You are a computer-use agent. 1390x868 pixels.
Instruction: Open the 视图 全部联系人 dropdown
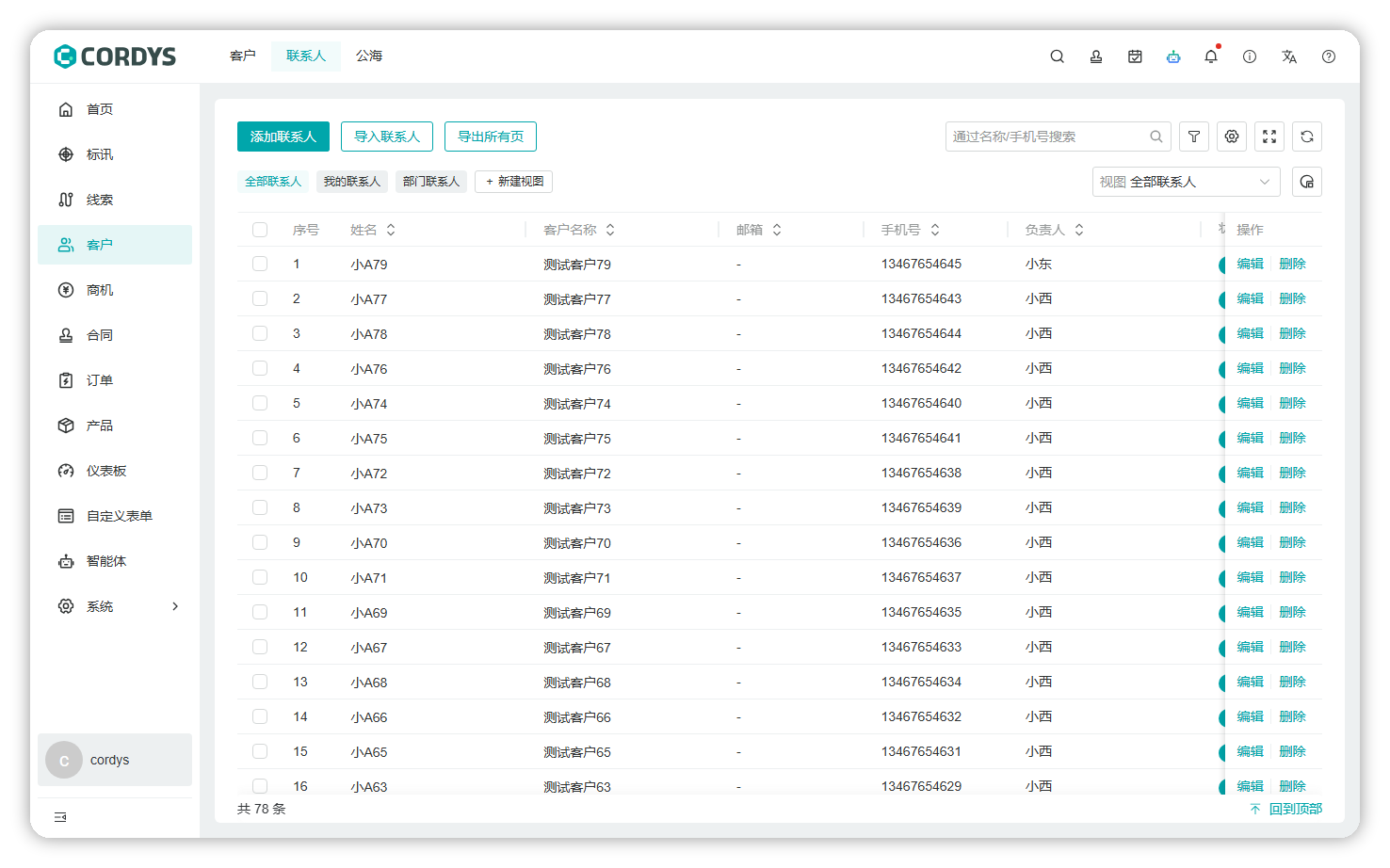1187,182
